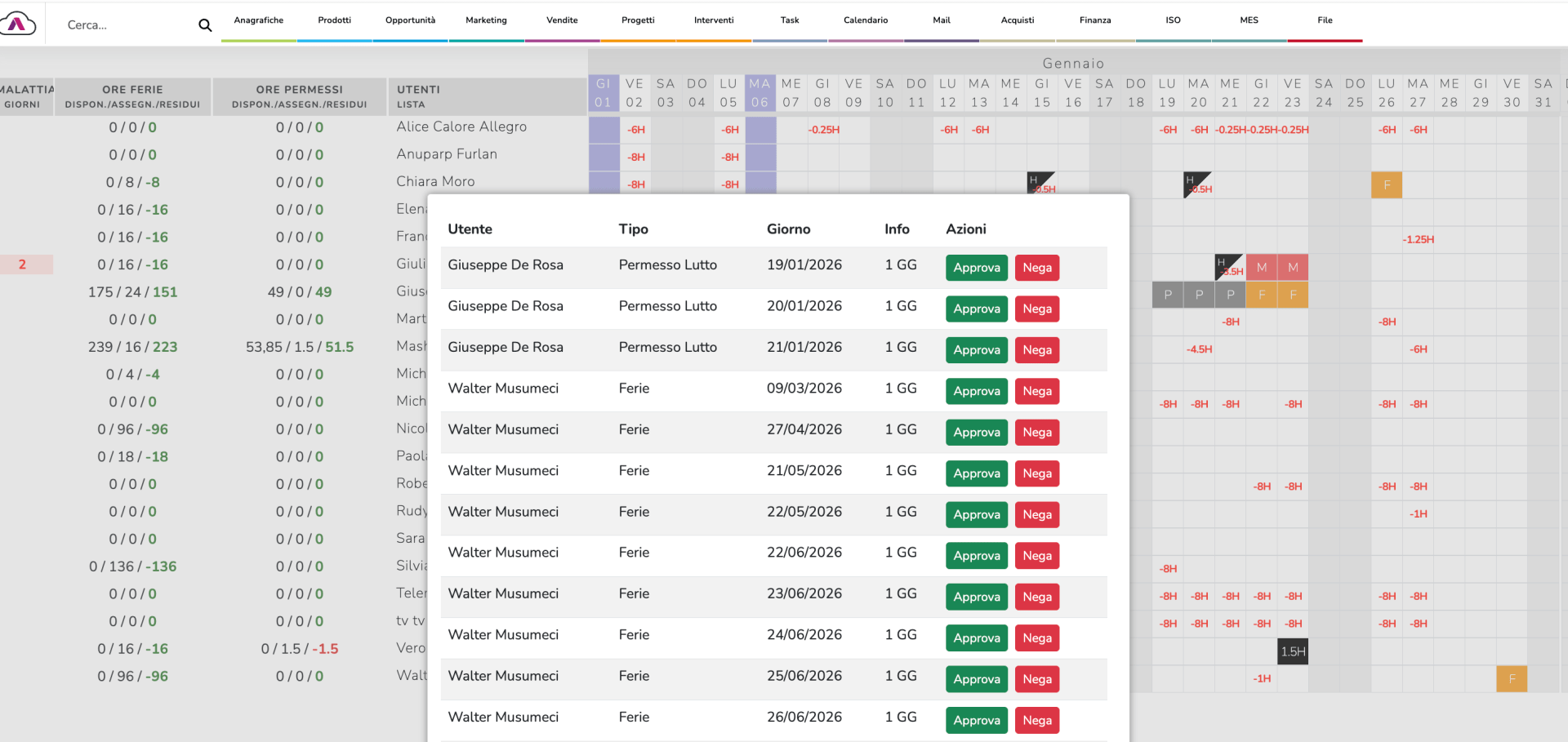Open the Calendario menu
The image size is (1568, 742).
click(x=865, y=20)
